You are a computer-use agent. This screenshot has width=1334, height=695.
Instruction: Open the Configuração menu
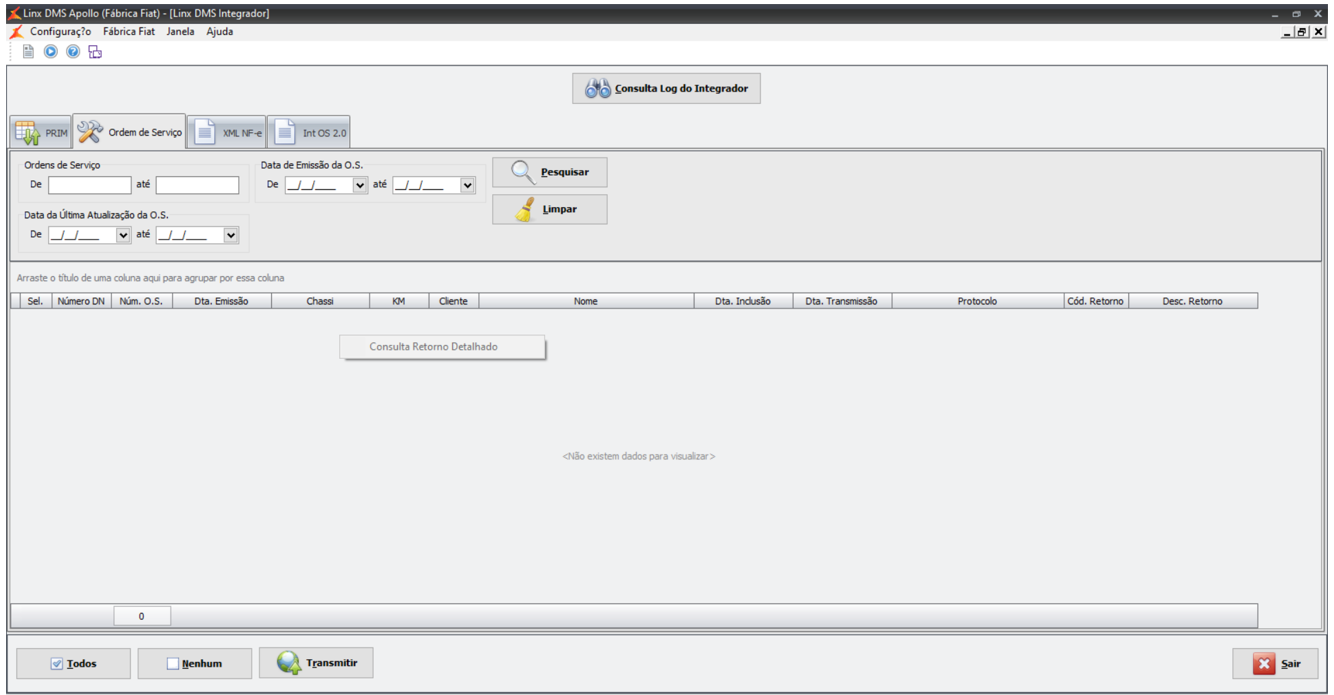coord(60,32)
